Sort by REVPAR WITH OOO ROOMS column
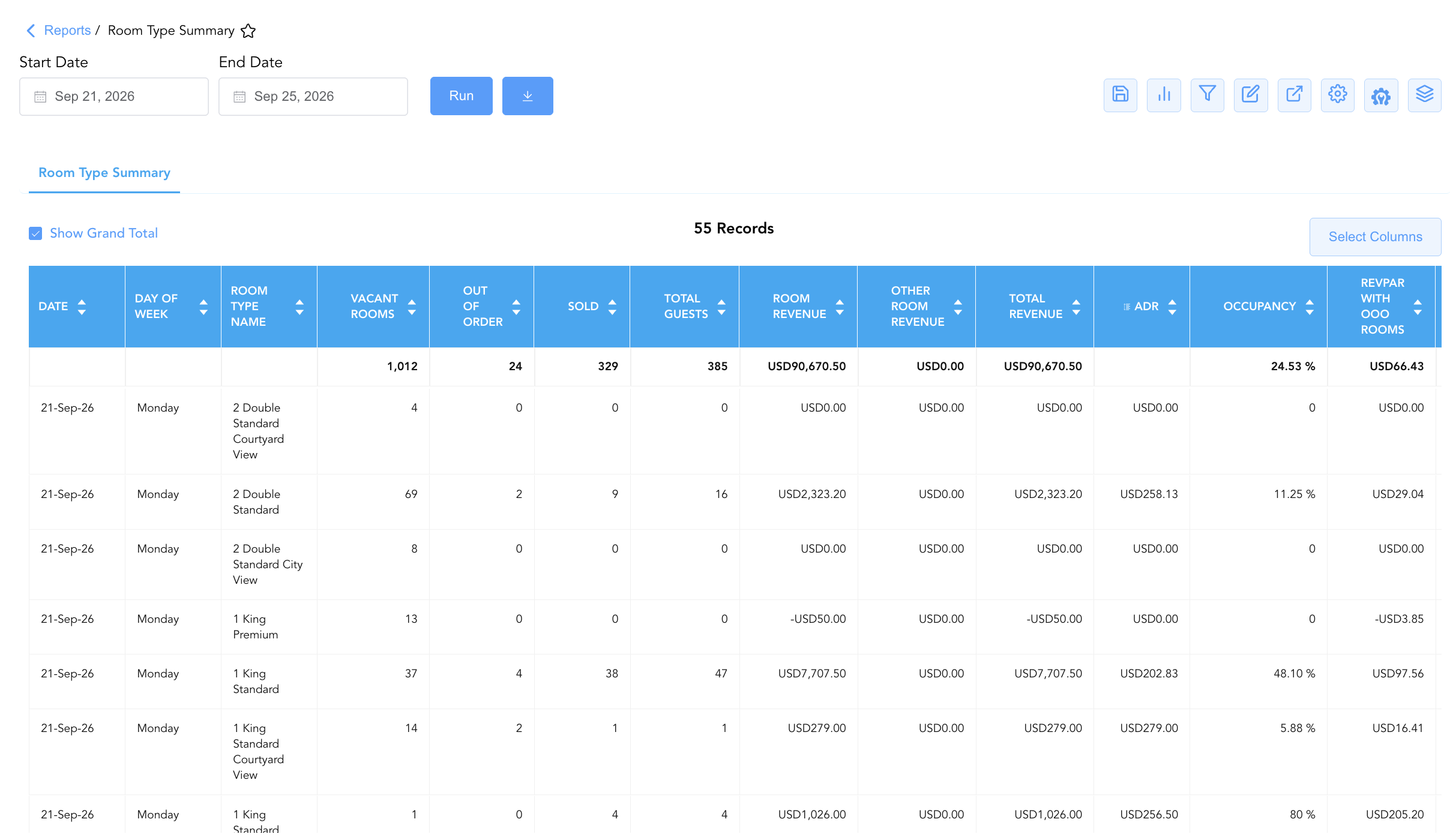This screenshot has width=1450, height=840. point(1418,307)
